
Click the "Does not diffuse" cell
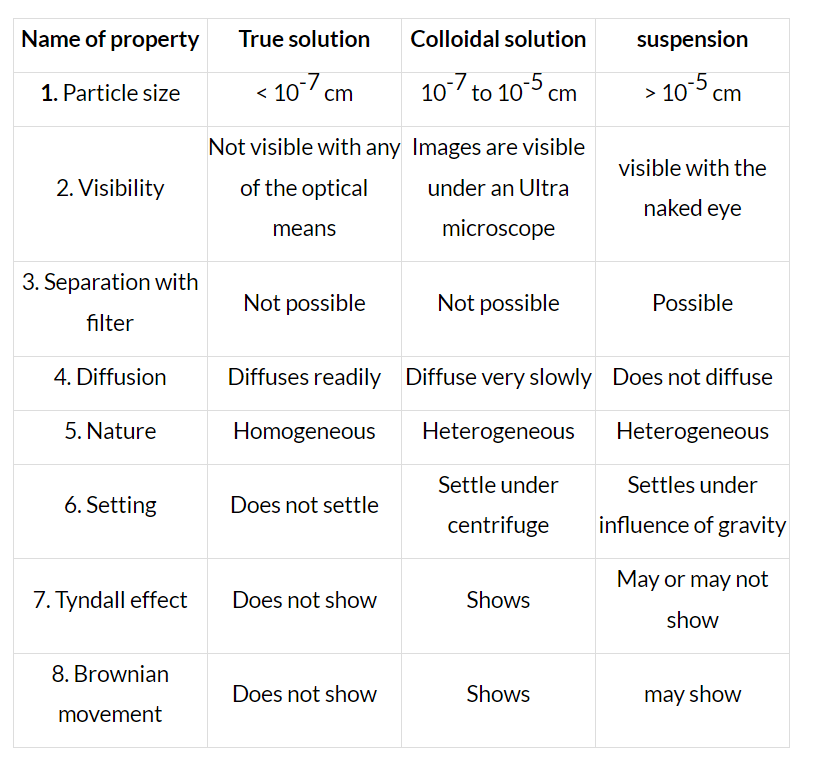click(692, 377)
